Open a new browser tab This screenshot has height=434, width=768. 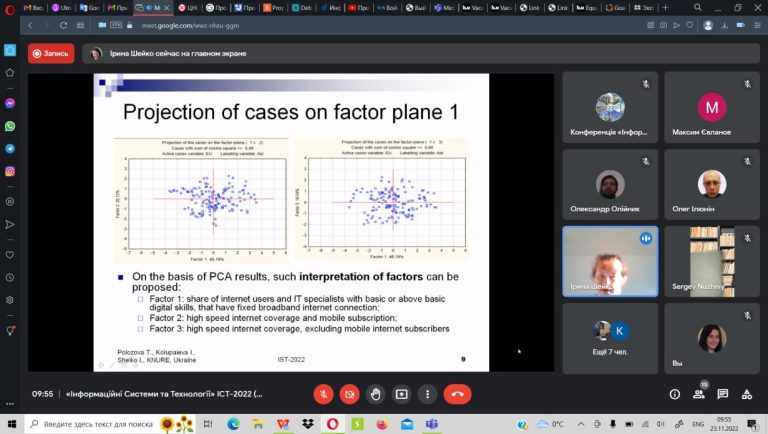click(x=665, y=7)
